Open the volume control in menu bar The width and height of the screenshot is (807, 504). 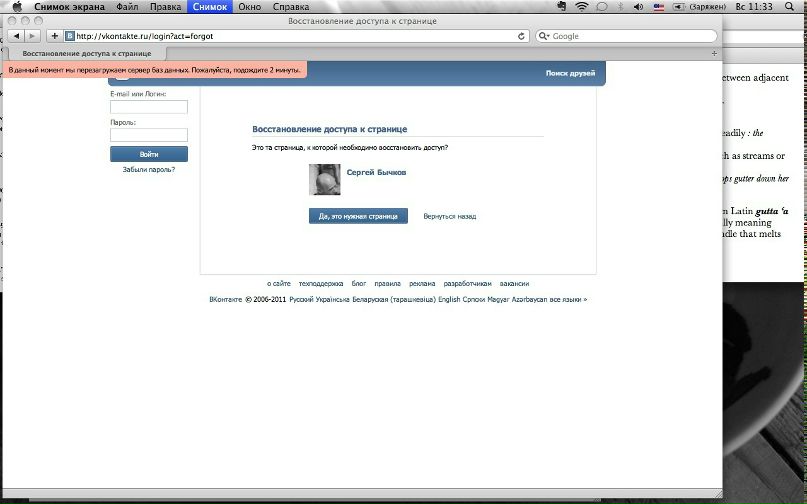[638, 7]
